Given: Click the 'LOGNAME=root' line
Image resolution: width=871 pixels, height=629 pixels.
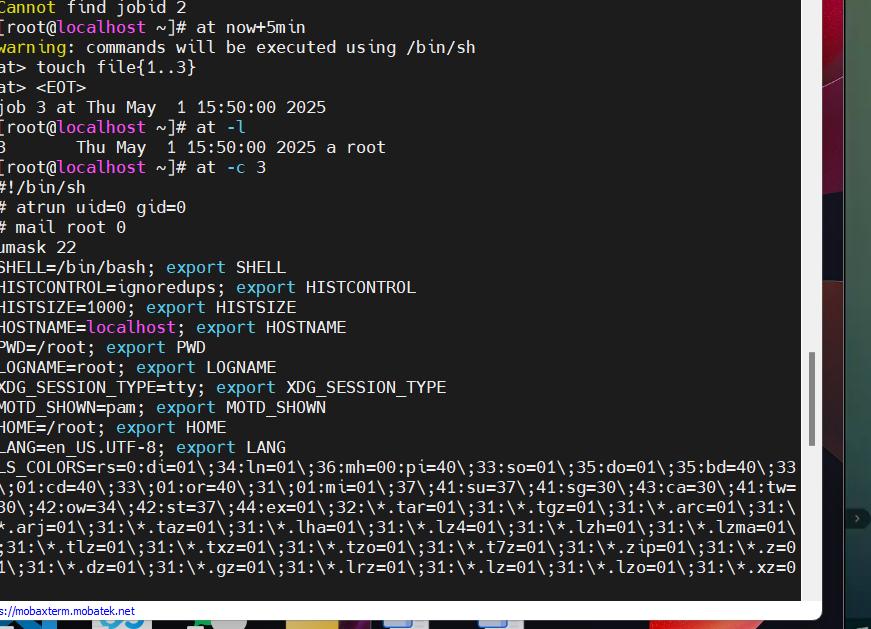Looking at the screenshot, I should (138, 367).
